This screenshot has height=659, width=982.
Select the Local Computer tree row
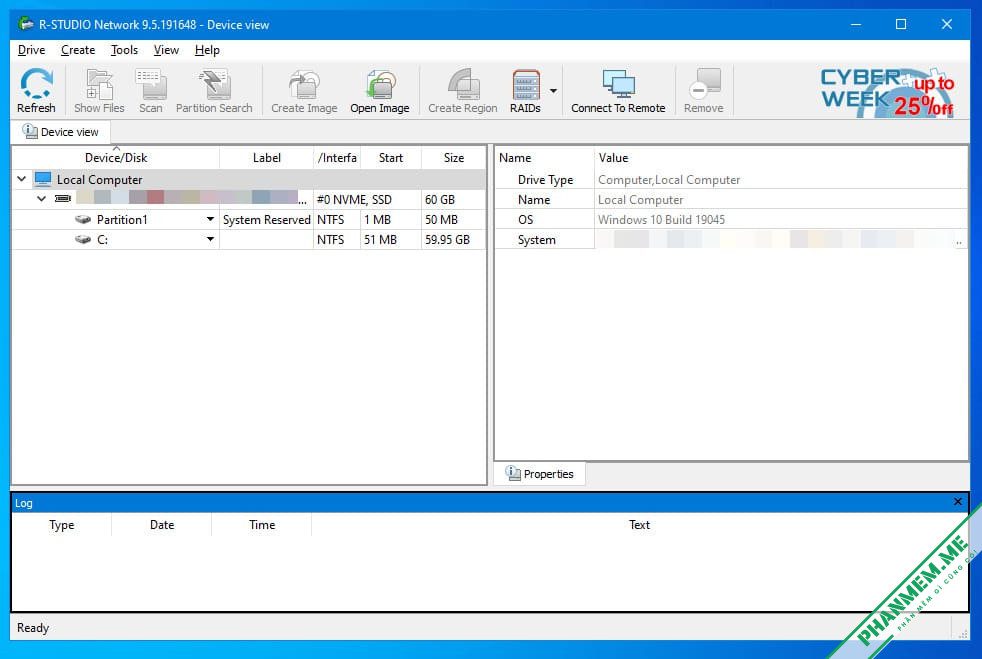249,179
